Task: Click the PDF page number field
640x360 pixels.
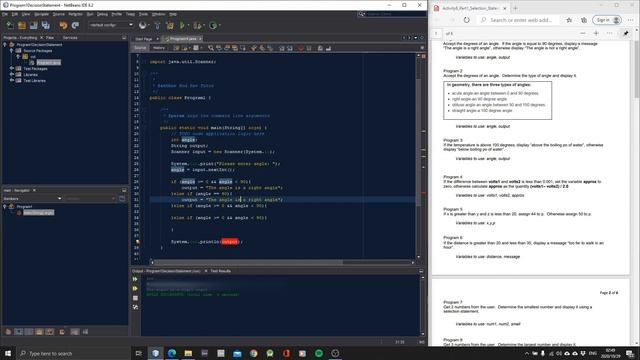Action: 436,33
